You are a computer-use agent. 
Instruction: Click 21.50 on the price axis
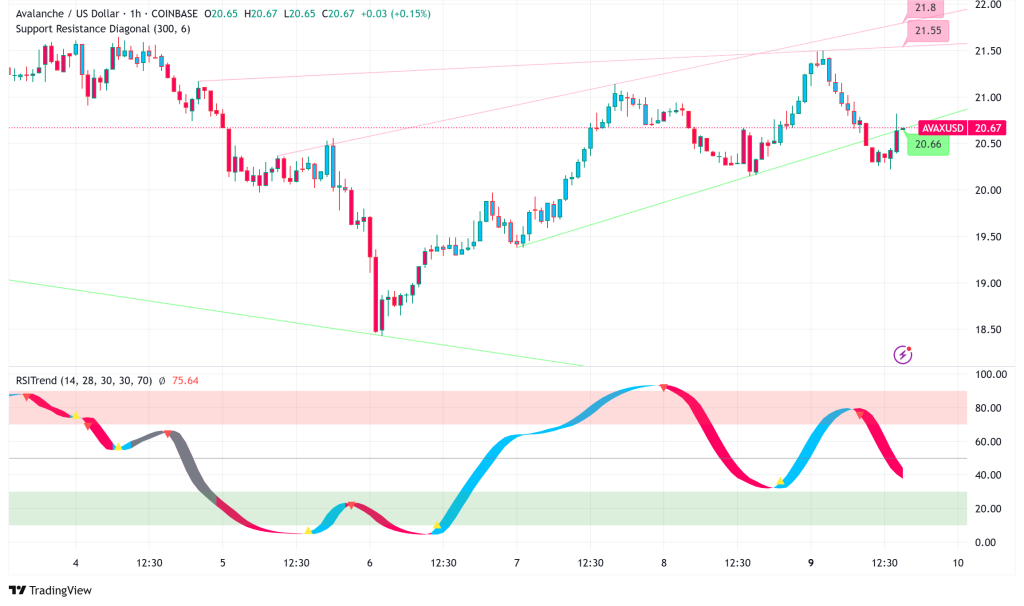coord(987,51)
